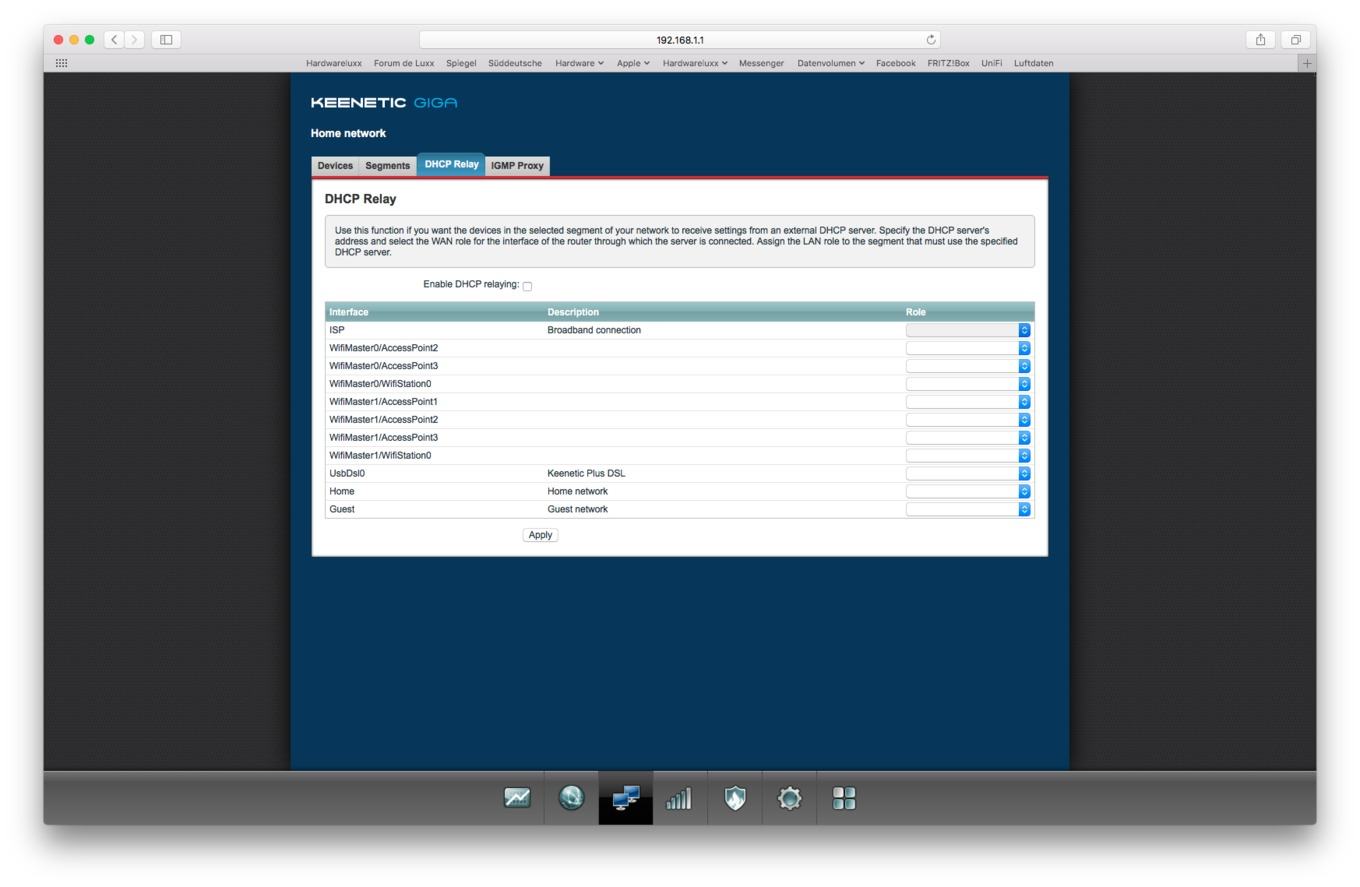Open the Applications grid icon
This screenshot has width=1360, height=887.
tap(844, 798)
